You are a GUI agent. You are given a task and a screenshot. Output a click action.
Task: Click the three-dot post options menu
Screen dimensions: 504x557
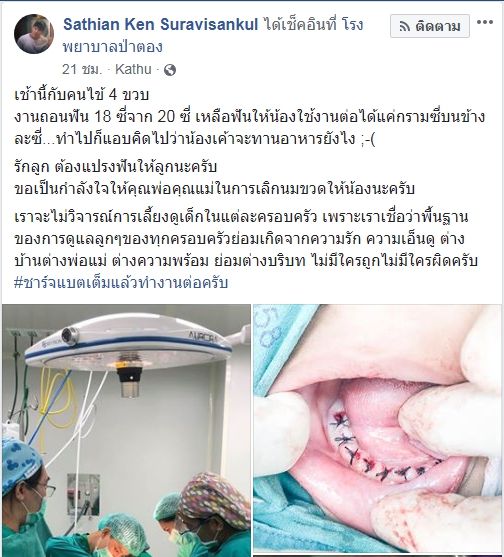485,22
